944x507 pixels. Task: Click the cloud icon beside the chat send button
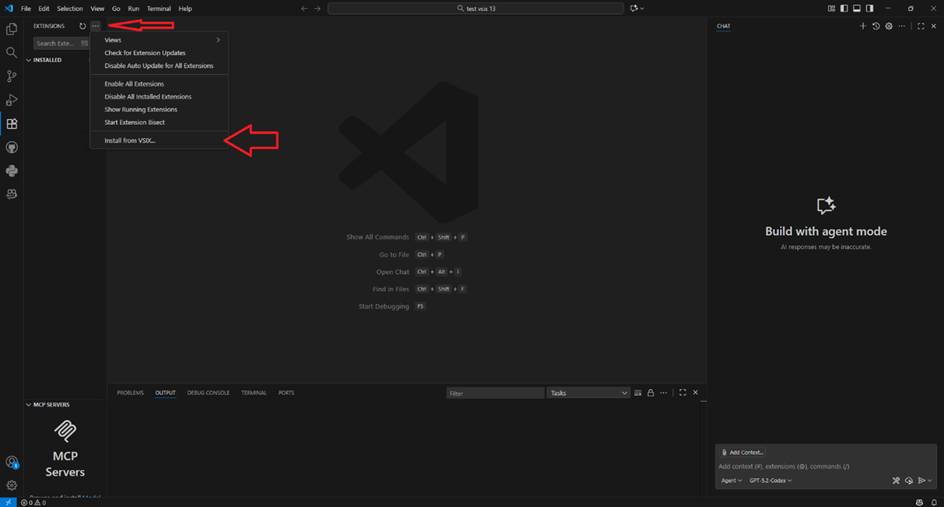pyautogui.click(x=908, y=481)
